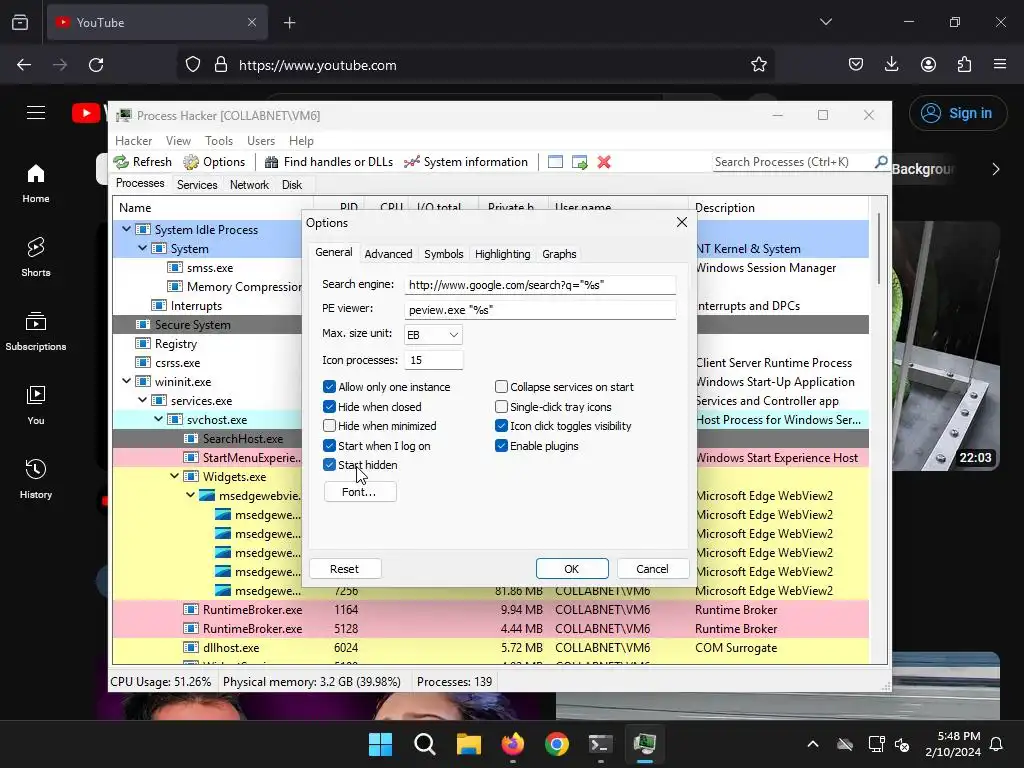This screenshot has width=1024, height=768.
Task: Open YouTube History in sidebar
Action: [36, 479]
